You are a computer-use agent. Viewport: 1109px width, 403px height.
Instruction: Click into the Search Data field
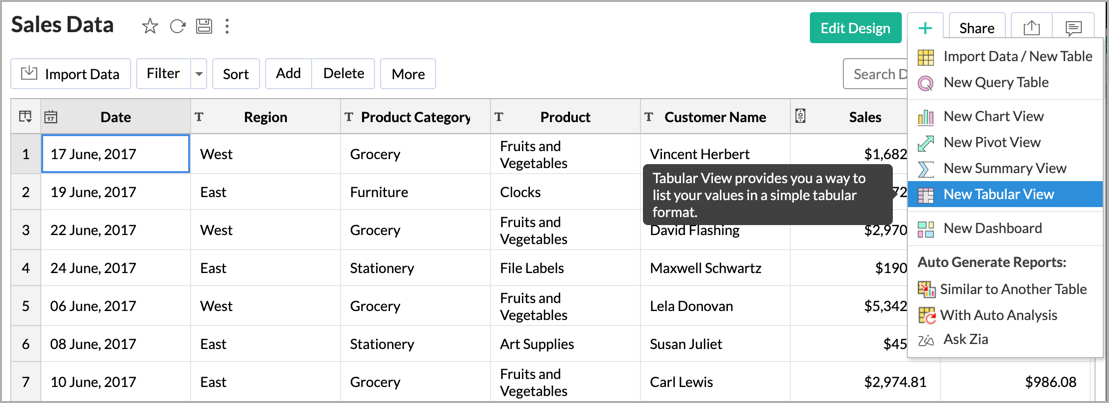(876, 74)
